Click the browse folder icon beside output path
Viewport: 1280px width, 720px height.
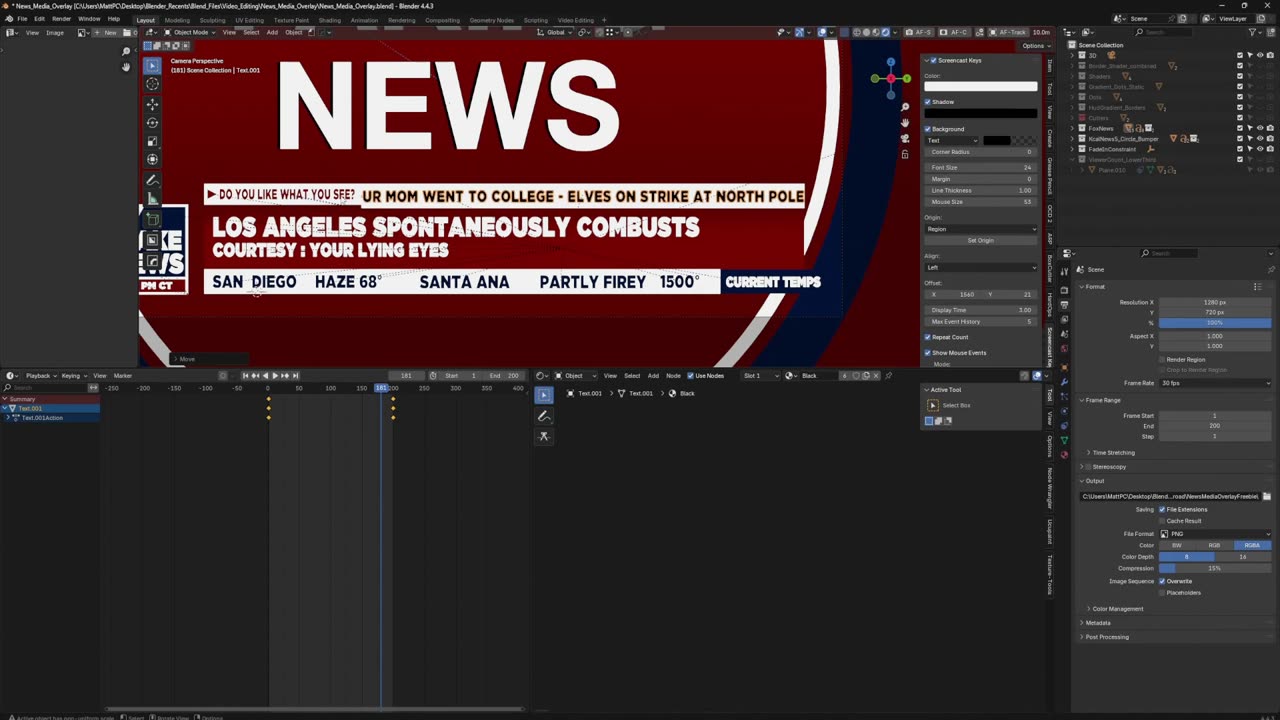click(1267, 496)
